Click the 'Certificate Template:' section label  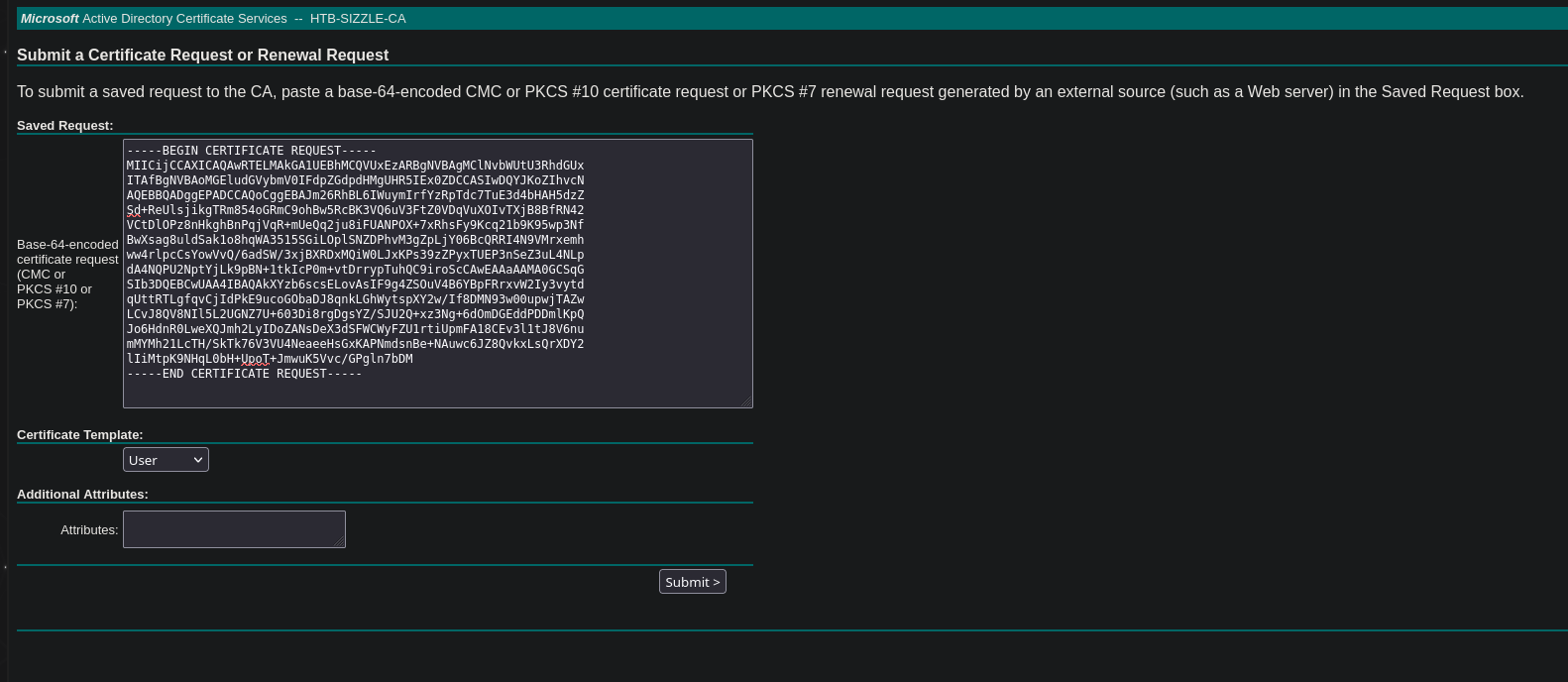click(80, 435)
